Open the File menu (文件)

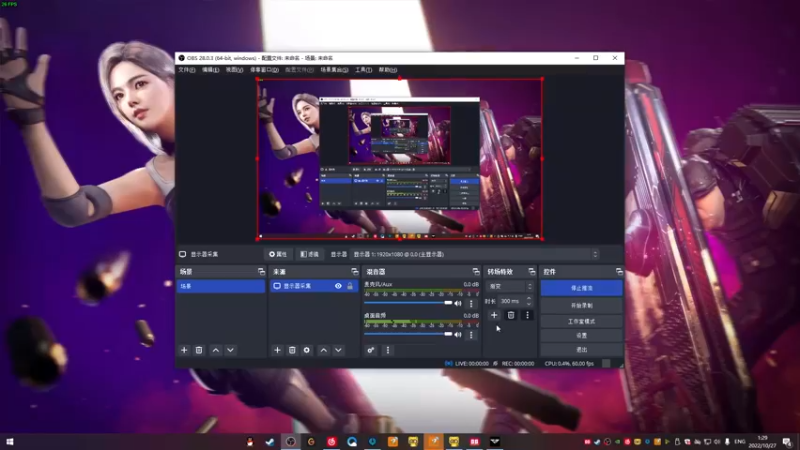point(186,70)
